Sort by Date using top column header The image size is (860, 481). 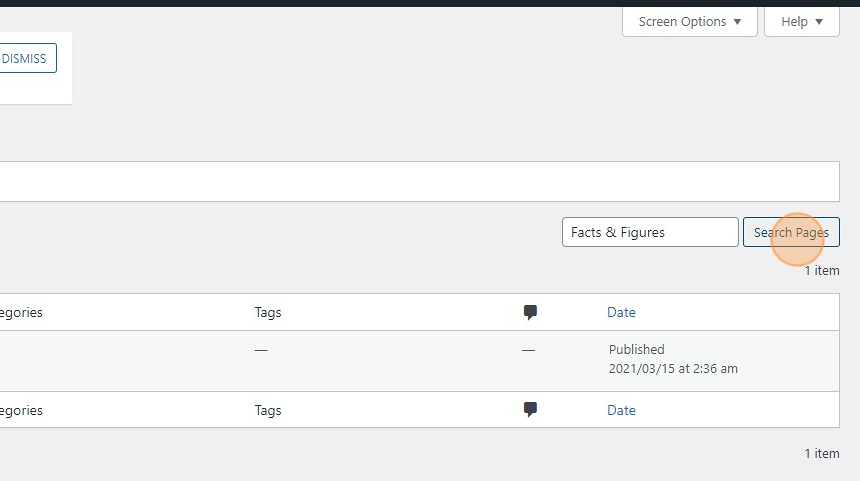click(x=621, y=312)
